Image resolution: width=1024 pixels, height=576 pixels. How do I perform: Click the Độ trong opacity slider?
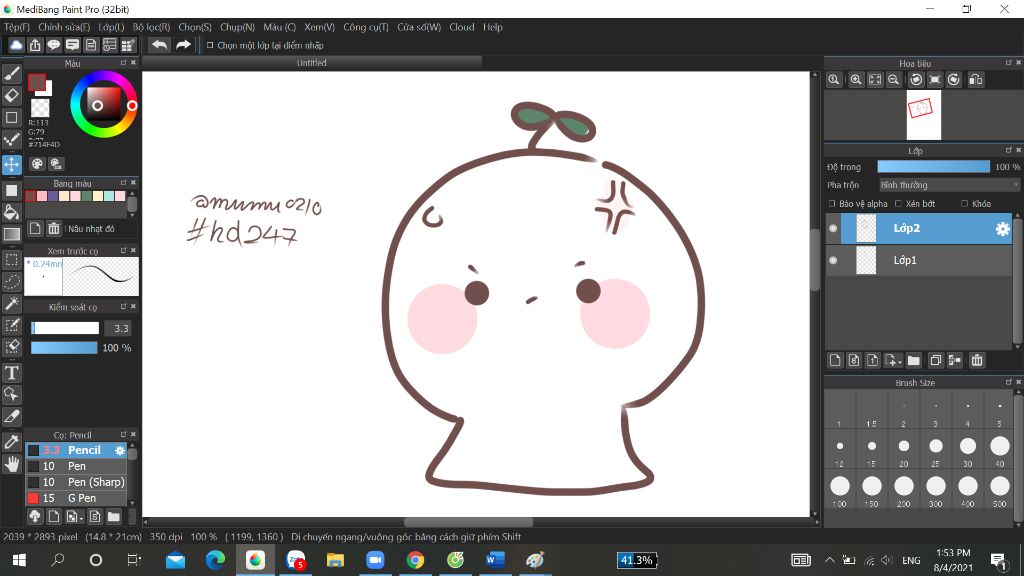pos(933,167)
